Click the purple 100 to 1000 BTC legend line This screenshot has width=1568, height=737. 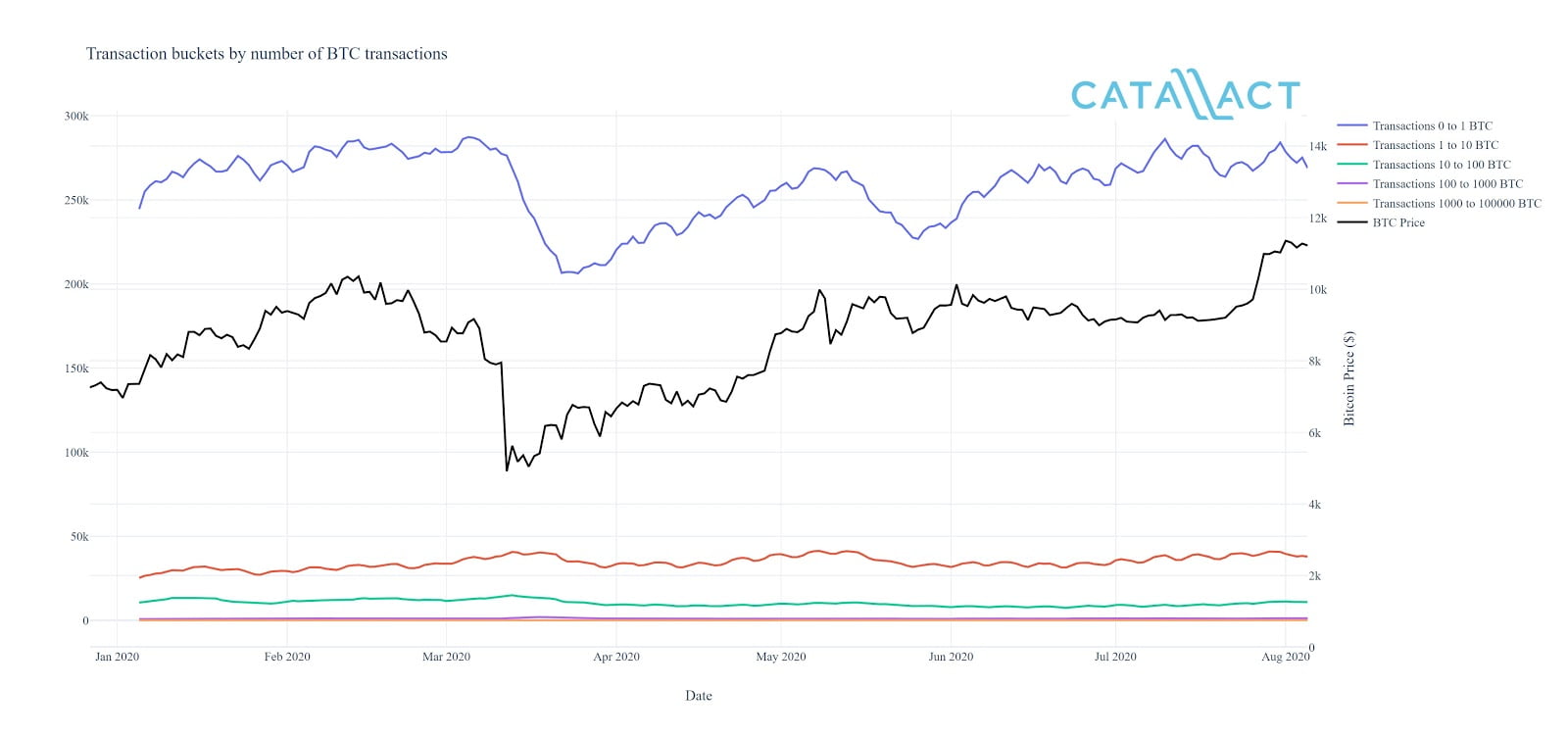pos(1352,184)
